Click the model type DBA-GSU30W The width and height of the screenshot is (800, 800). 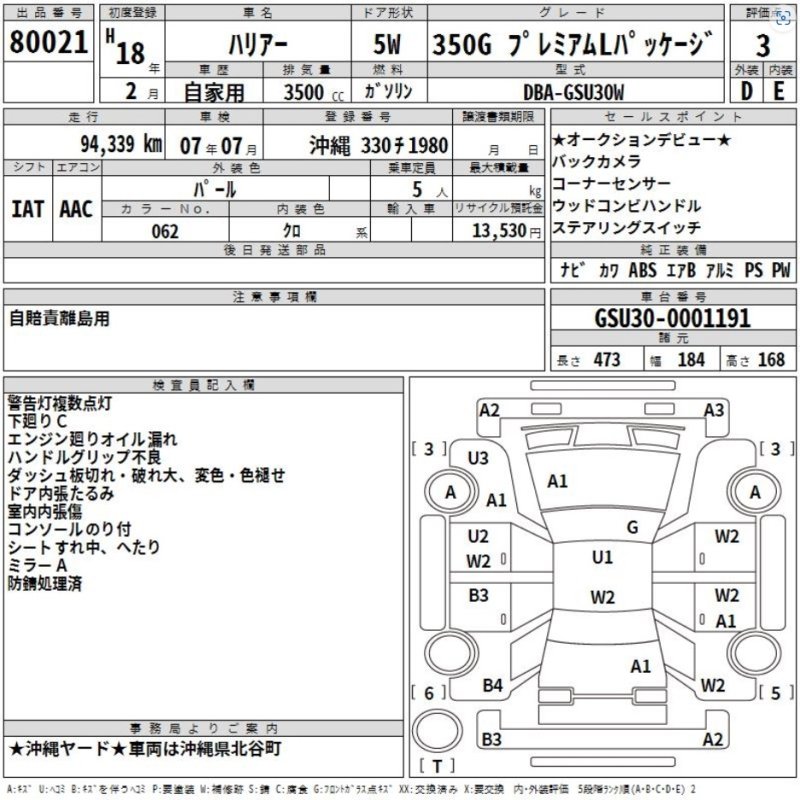click(x=574, y=91)
